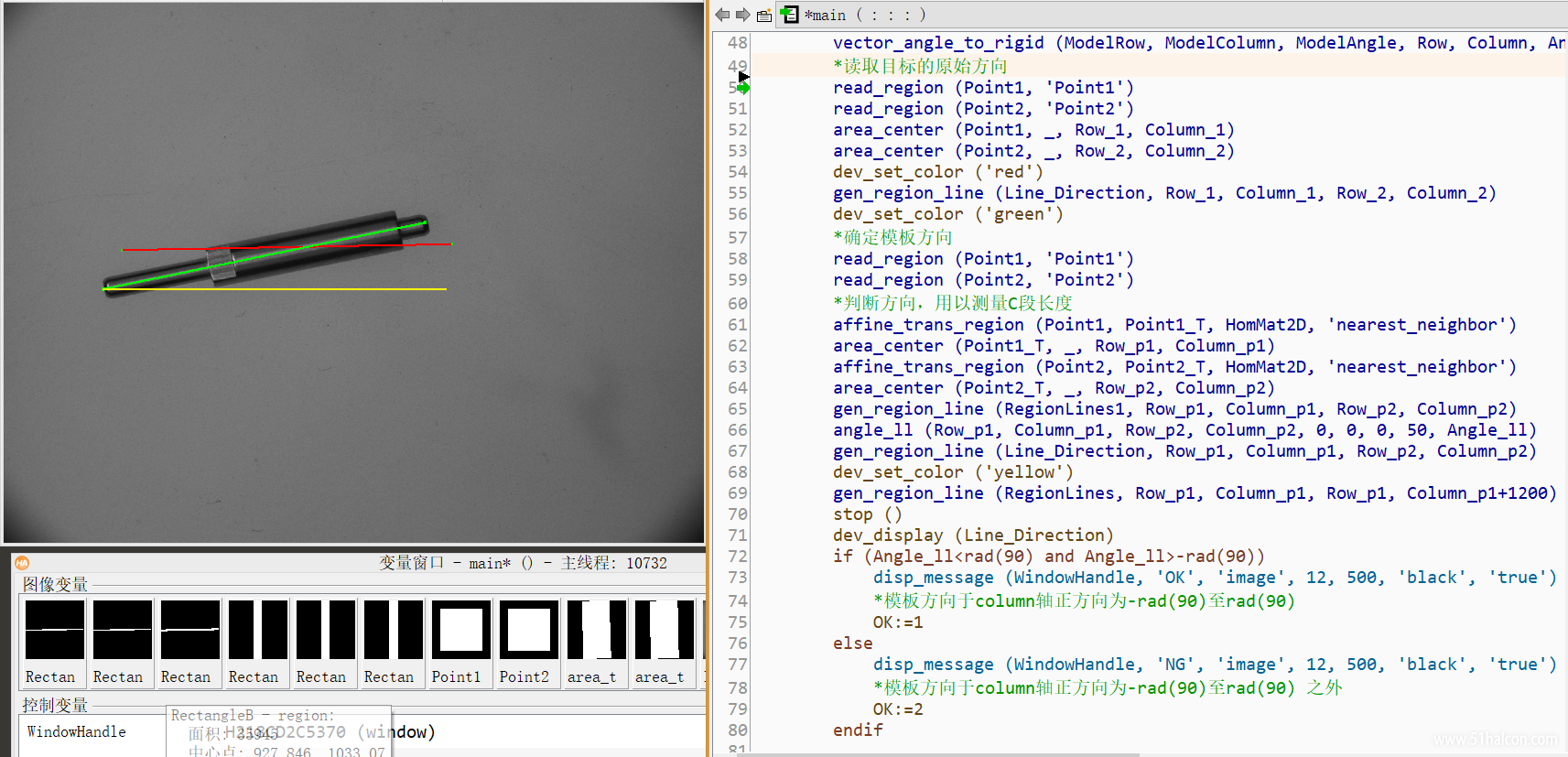Click the variable window title text

tap(524, 563)
